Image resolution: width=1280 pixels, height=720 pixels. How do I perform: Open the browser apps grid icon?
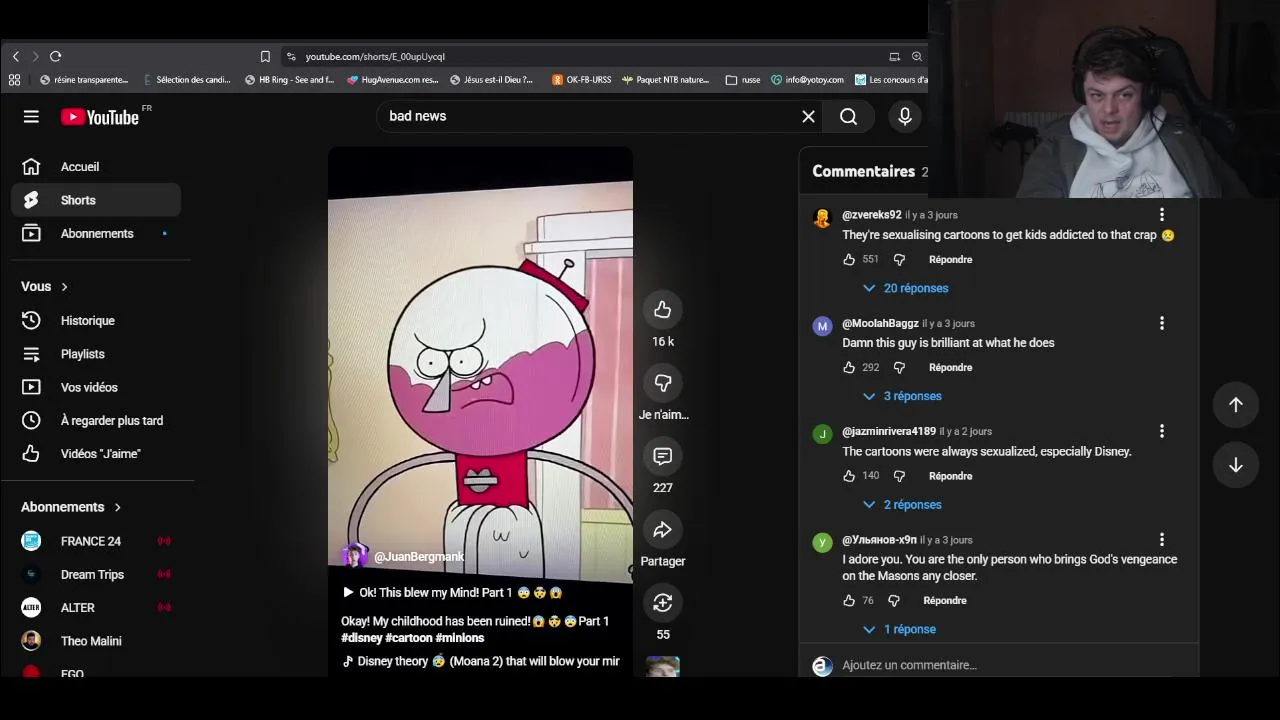[x=14, y=80]
